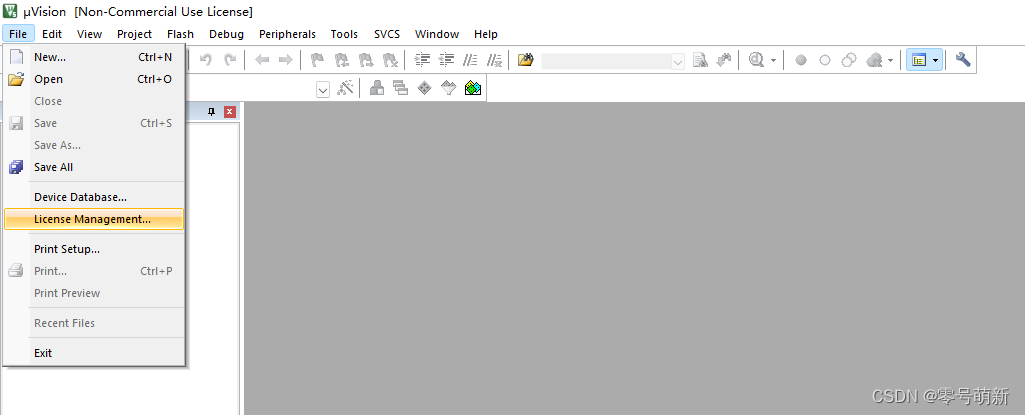Click the Clear All Bookmarks icon
Image resolution: width=1025 pixels, height=415 pixels.
pos(390,60)
